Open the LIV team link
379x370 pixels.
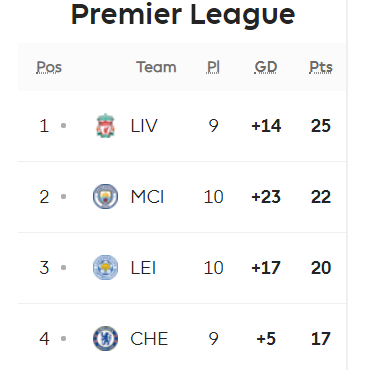144,126
